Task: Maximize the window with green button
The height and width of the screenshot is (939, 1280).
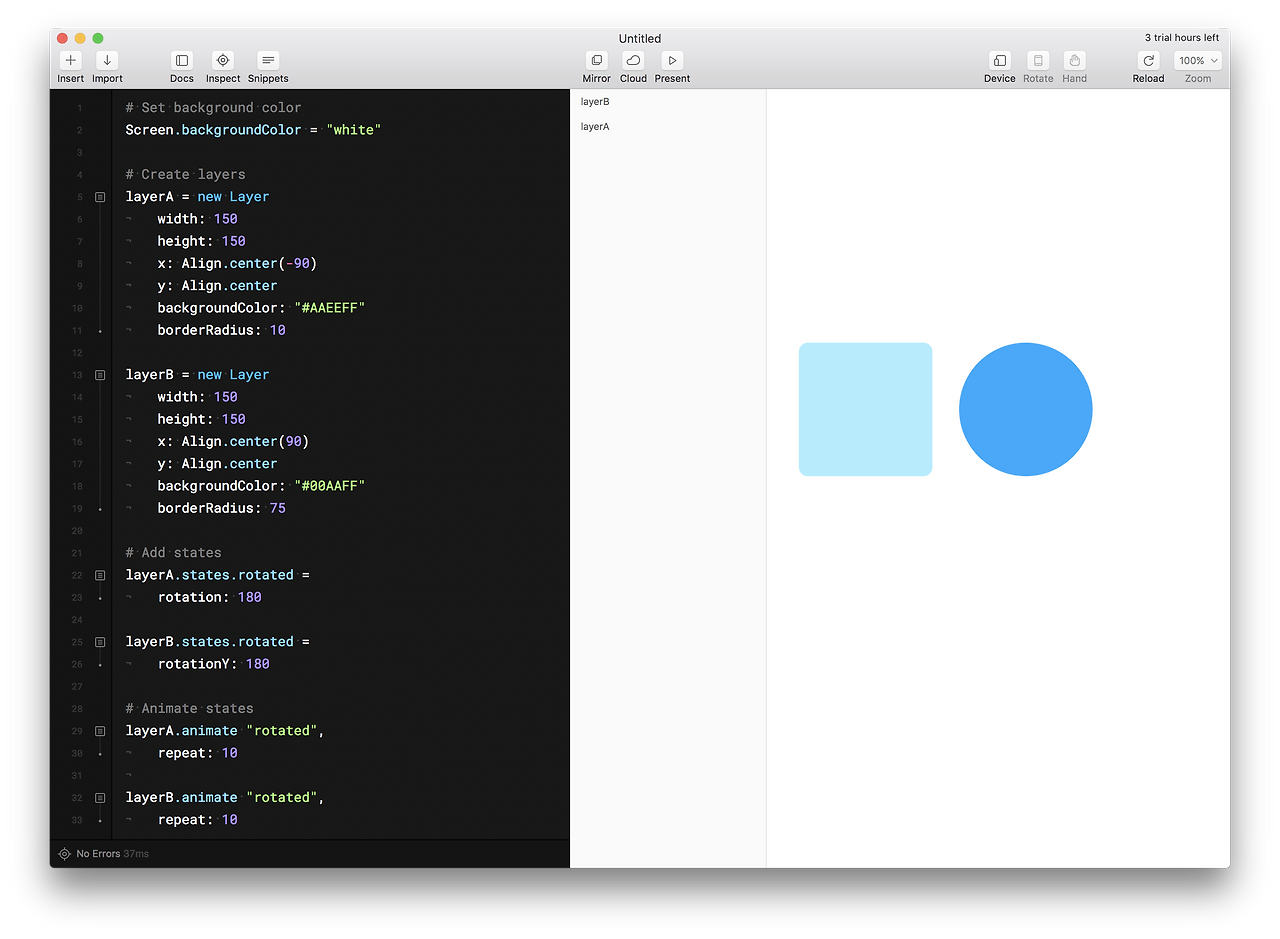Action: pos(98,38)
